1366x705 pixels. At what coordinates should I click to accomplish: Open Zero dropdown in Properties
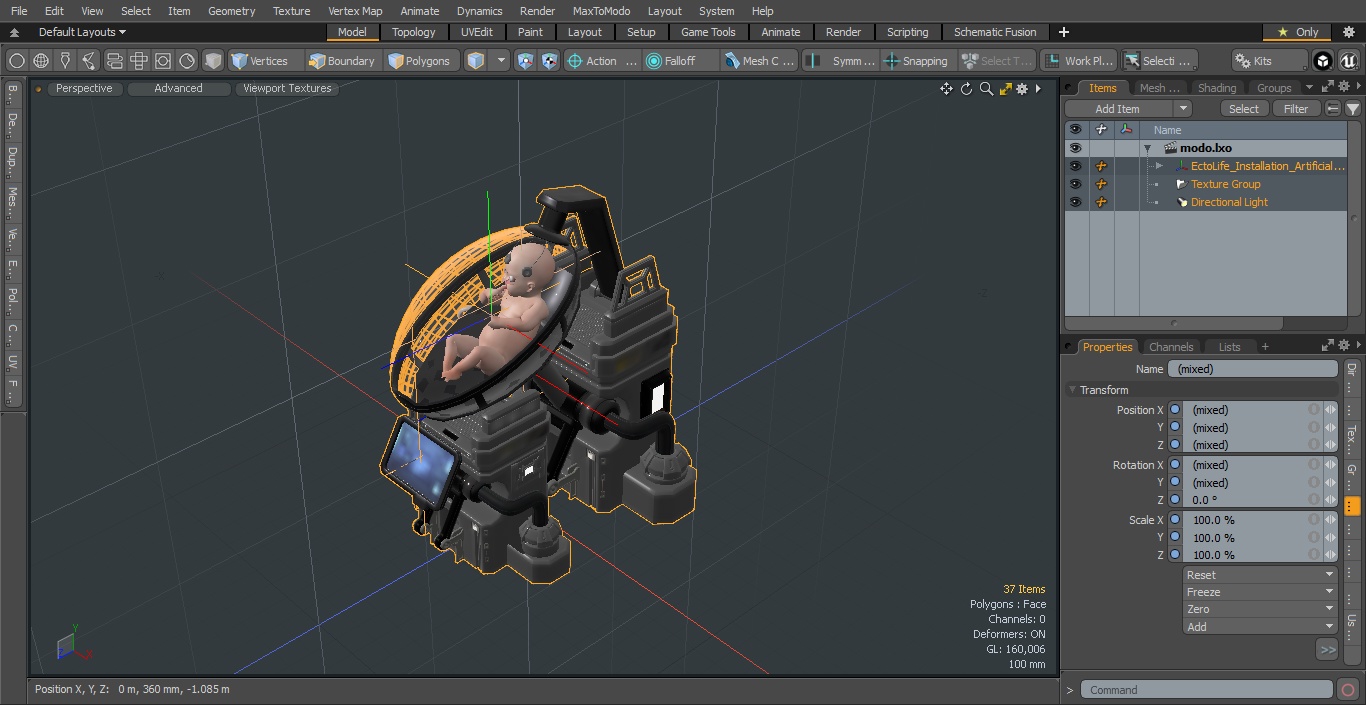point(1260,609)
